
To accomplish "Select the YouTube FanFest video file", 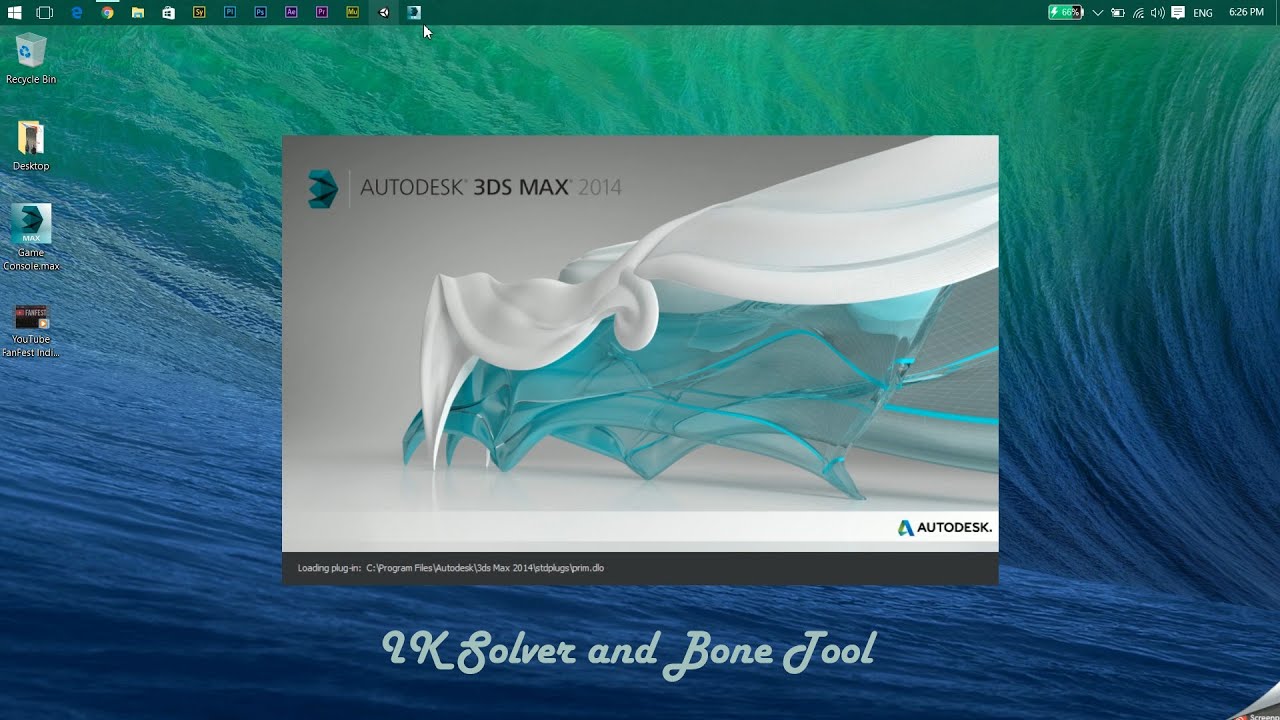I will tap(31, 331).
